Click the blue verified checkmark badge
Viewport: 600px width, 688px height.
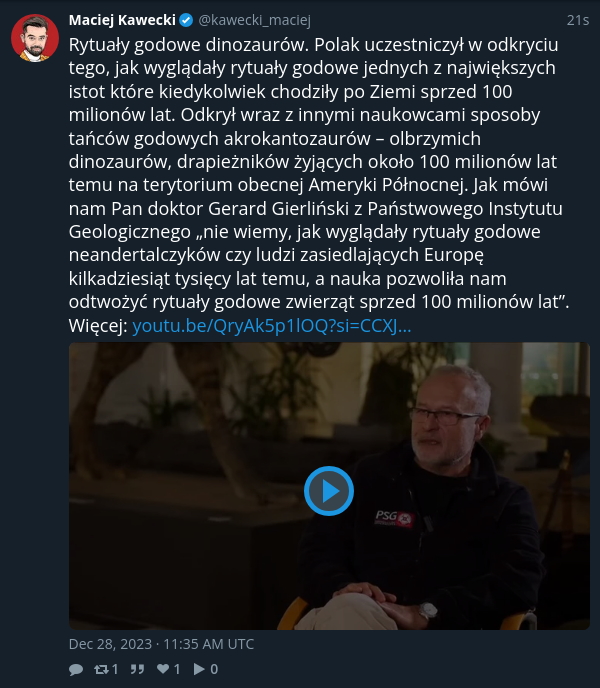[x=186, y=20]
